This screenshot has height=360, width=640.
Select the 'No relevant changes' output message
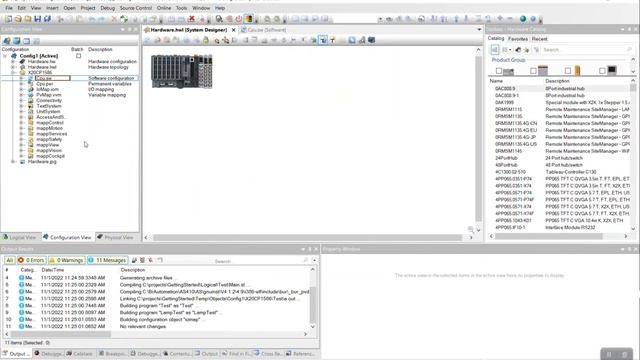(x=143, y=327)
